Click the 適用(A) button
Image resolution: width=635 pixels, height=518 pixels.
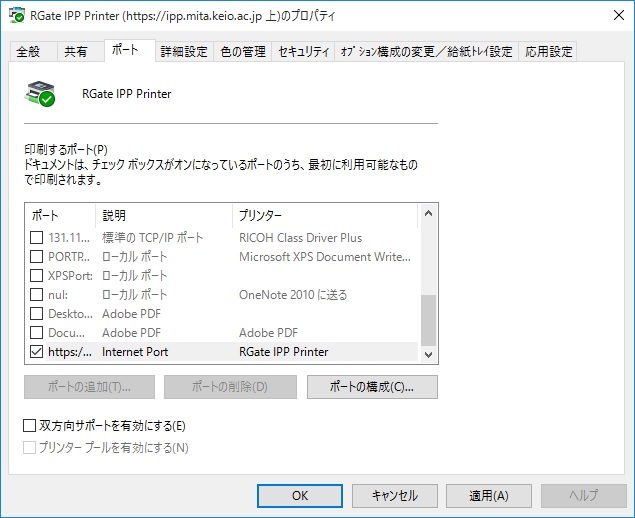pos(490,496)
